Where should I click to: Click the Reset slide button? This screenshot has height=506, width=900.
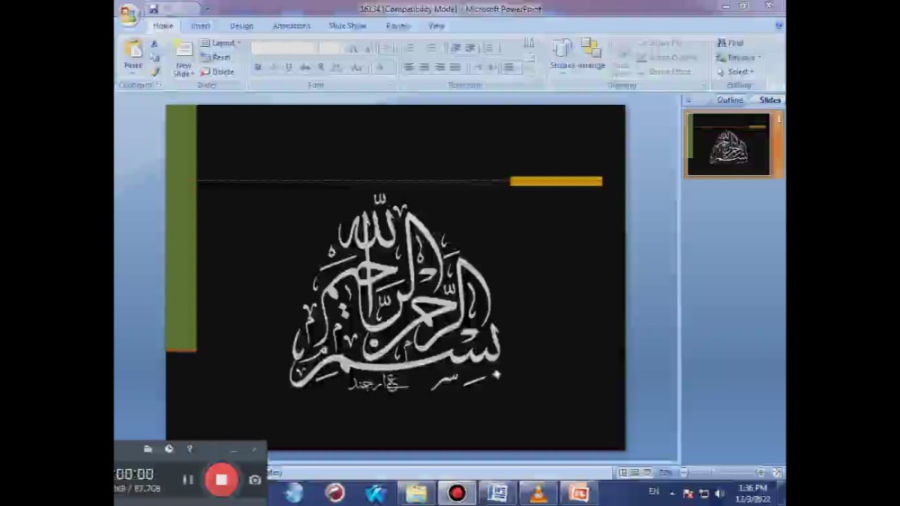click(216, 57)
